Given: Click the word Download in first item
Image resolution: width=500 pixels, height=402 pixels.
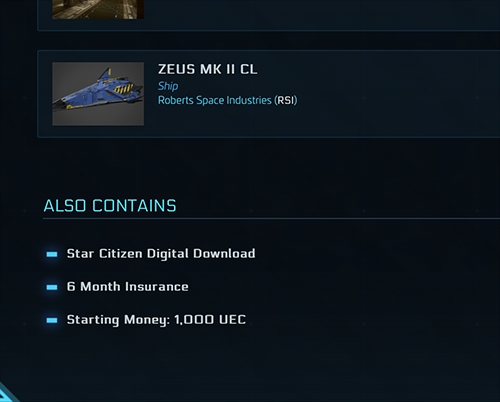Looking at the screenshot, I should pos(224,254).
